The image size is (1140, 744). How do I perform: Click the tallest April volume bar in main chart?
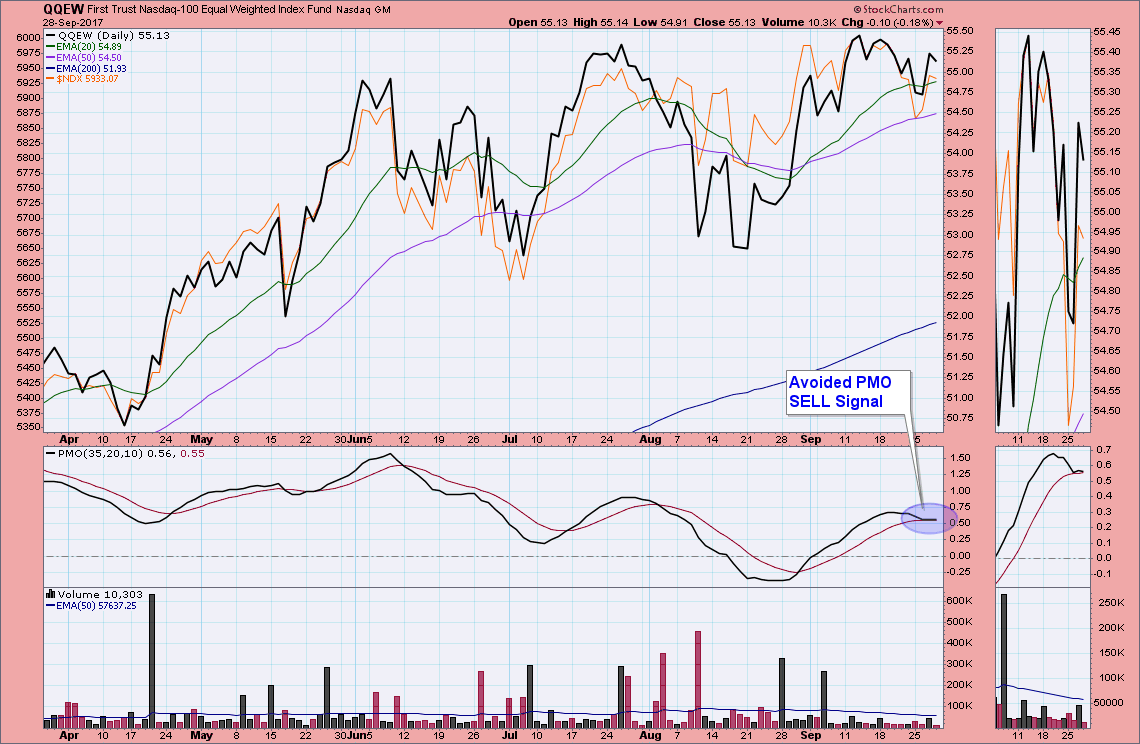[152, 660]
